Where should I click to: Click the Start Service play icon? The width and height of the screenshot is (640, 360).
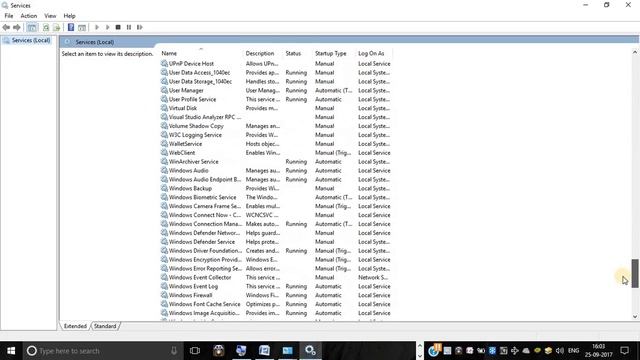coord(97,27)
